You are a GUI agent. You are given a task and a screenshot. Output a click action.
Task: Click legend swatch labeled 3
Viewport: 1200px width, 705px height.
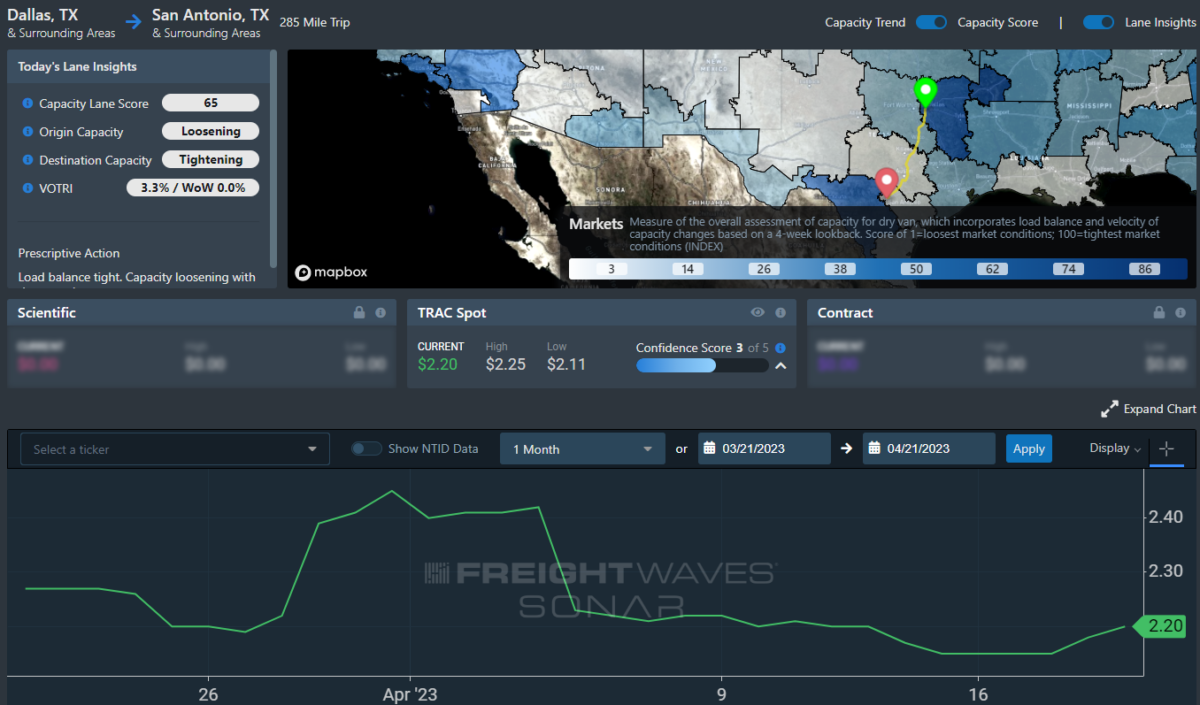(x=610, y=269)
